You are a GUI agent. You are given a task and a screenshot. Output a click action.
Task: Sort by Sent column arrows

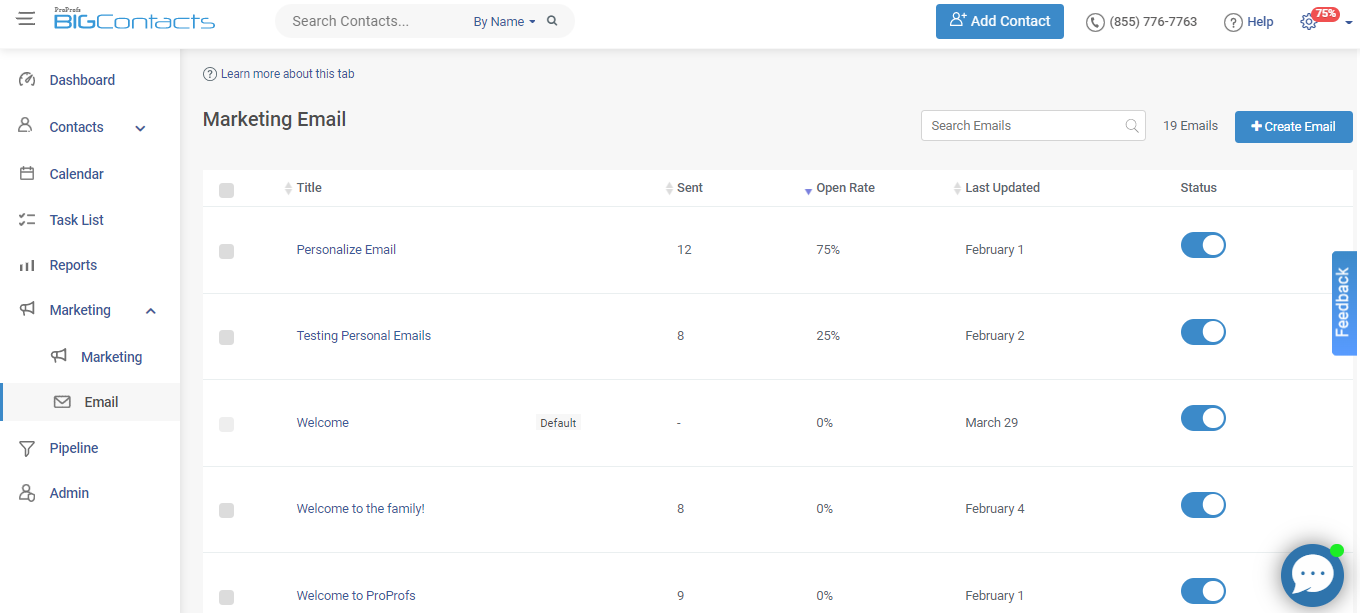point(670,188)
